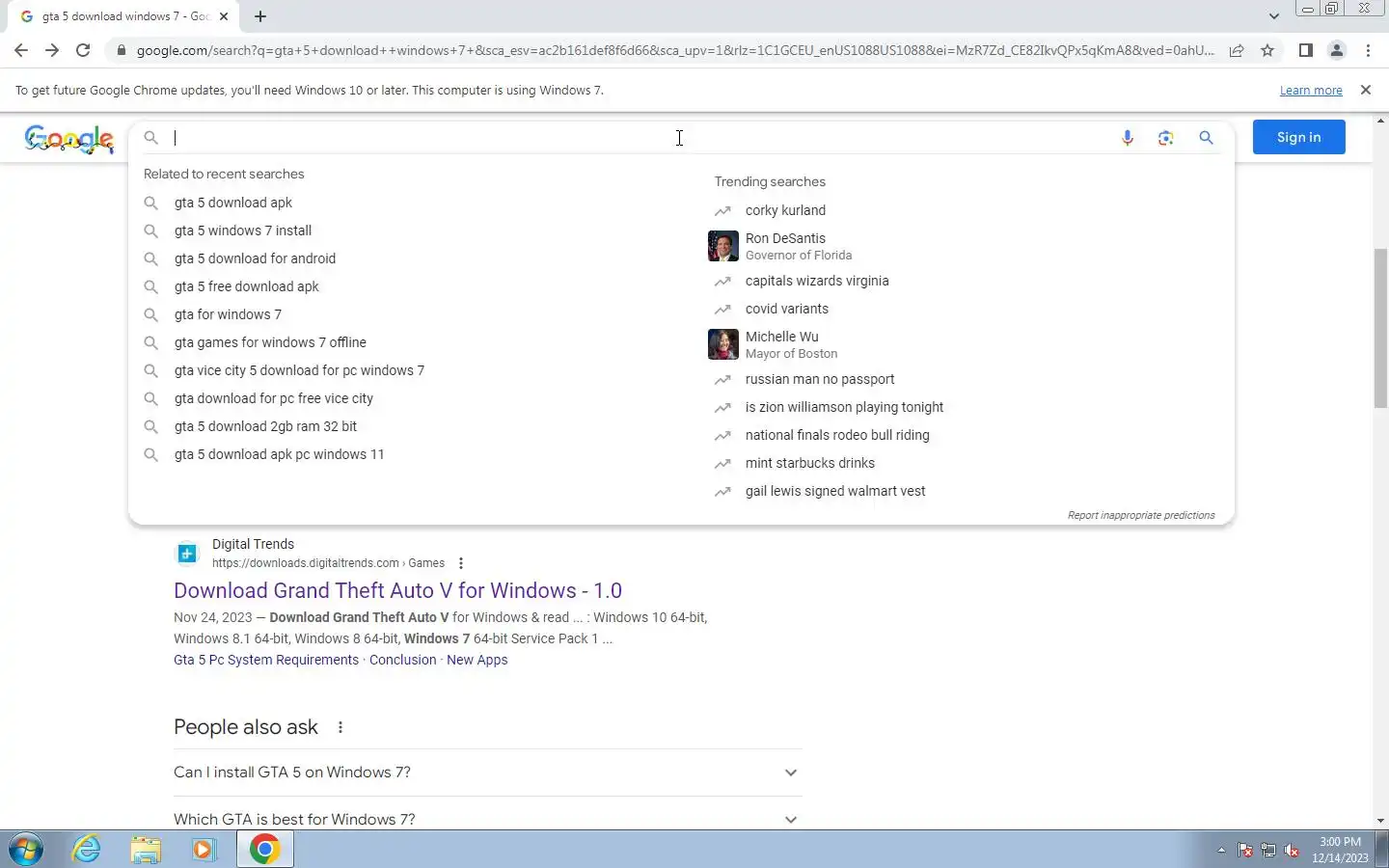
Task: Open the Learn more link
Action: point(1311,90)
